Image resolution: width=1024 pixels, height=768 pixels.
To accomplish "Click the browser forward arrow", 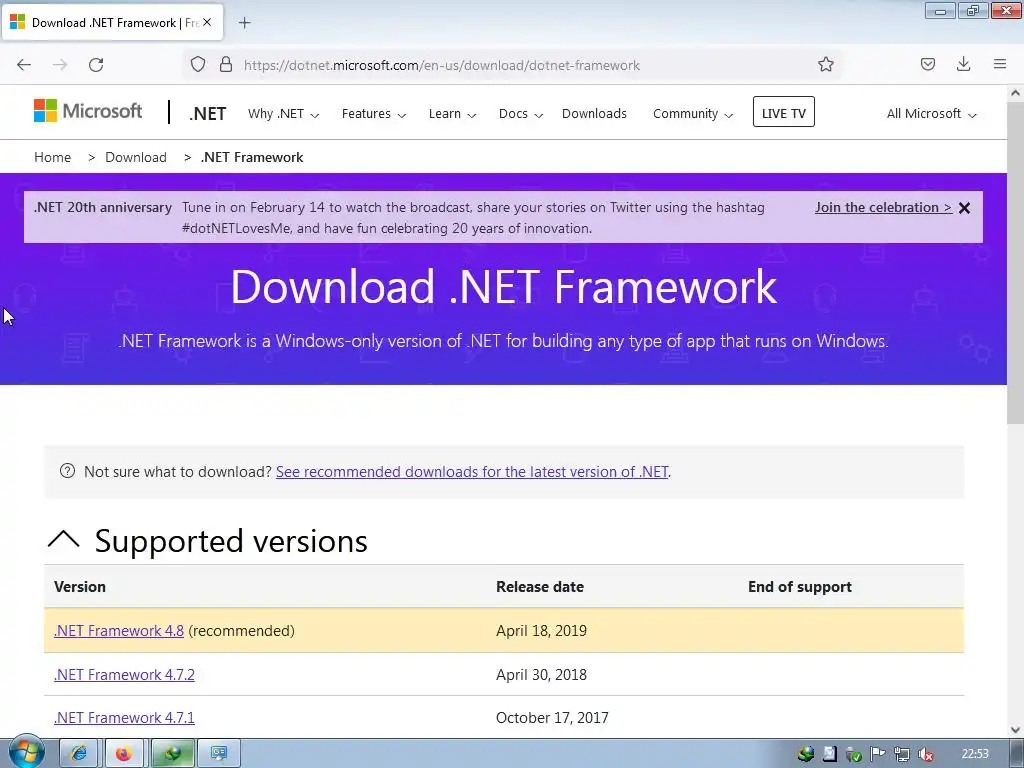I will click(60, 65).
